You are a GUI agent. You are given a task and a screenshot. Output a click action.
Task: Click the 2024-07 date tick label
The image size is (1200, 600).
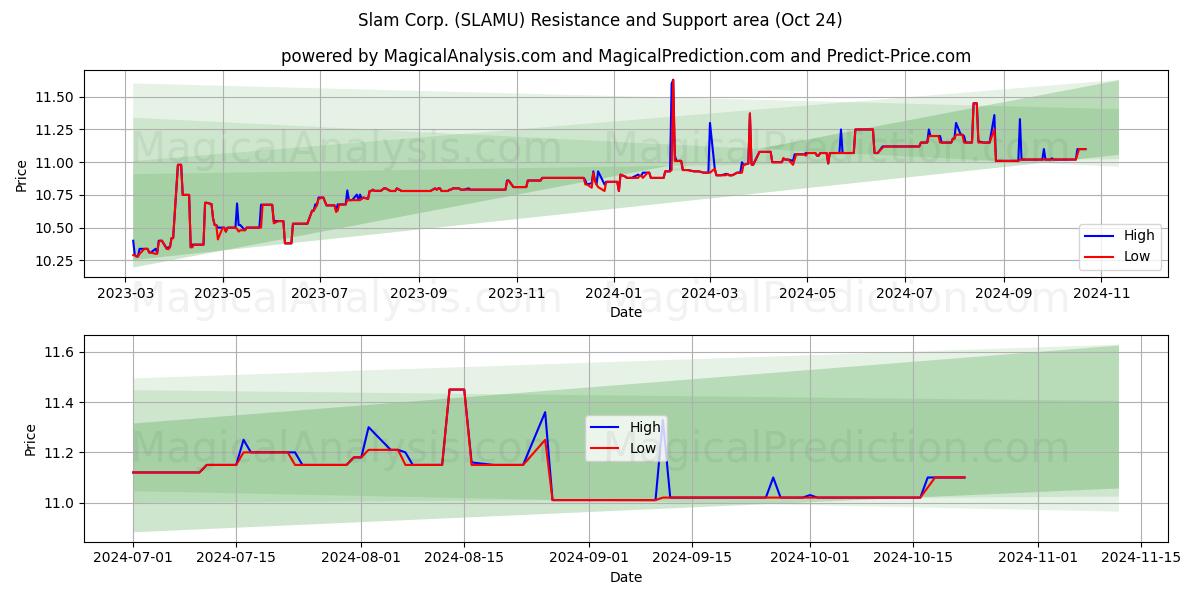tap(906, 294)
